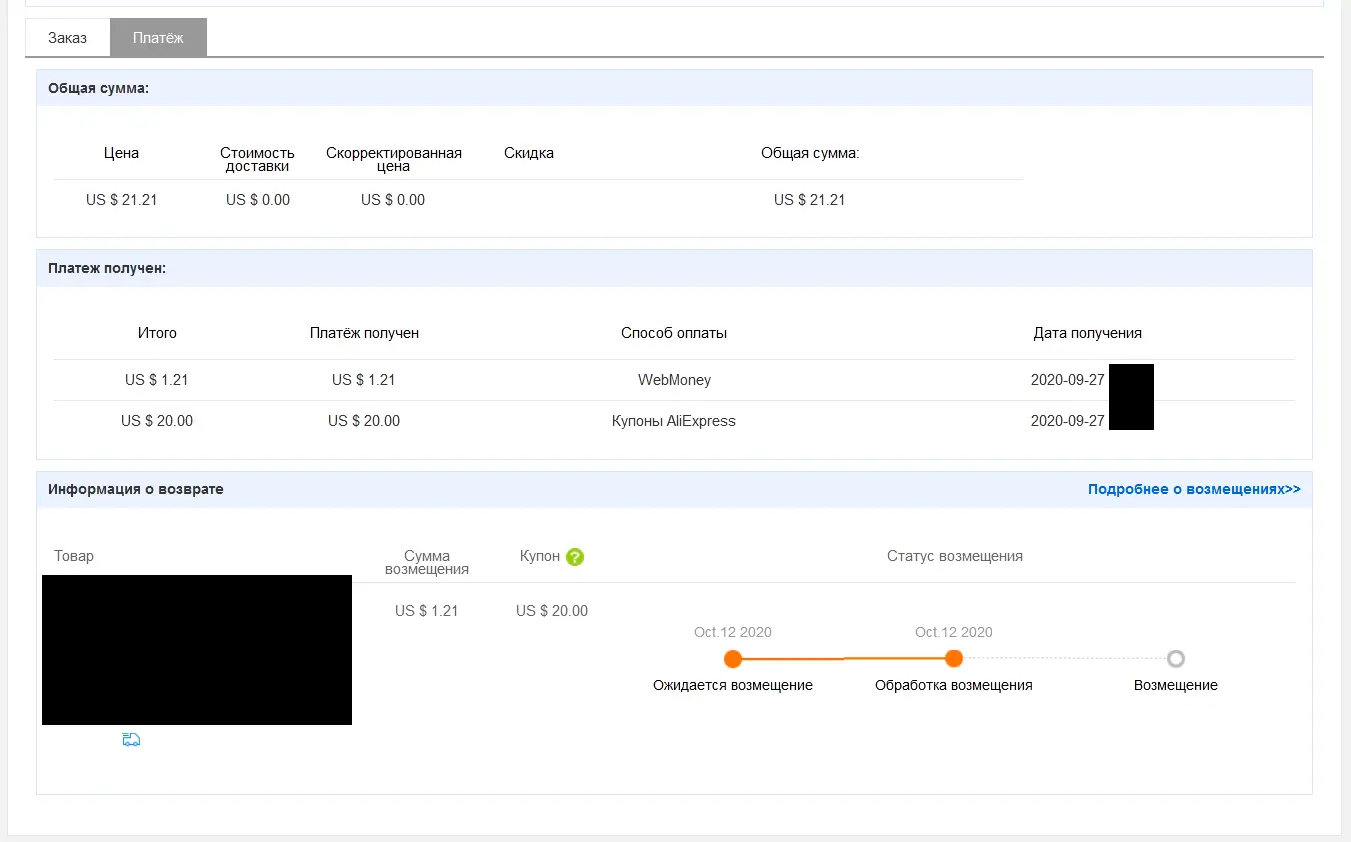Click the blue delivery truck icon
This screenshot has width=1351, height=842.
click(131, 740)
